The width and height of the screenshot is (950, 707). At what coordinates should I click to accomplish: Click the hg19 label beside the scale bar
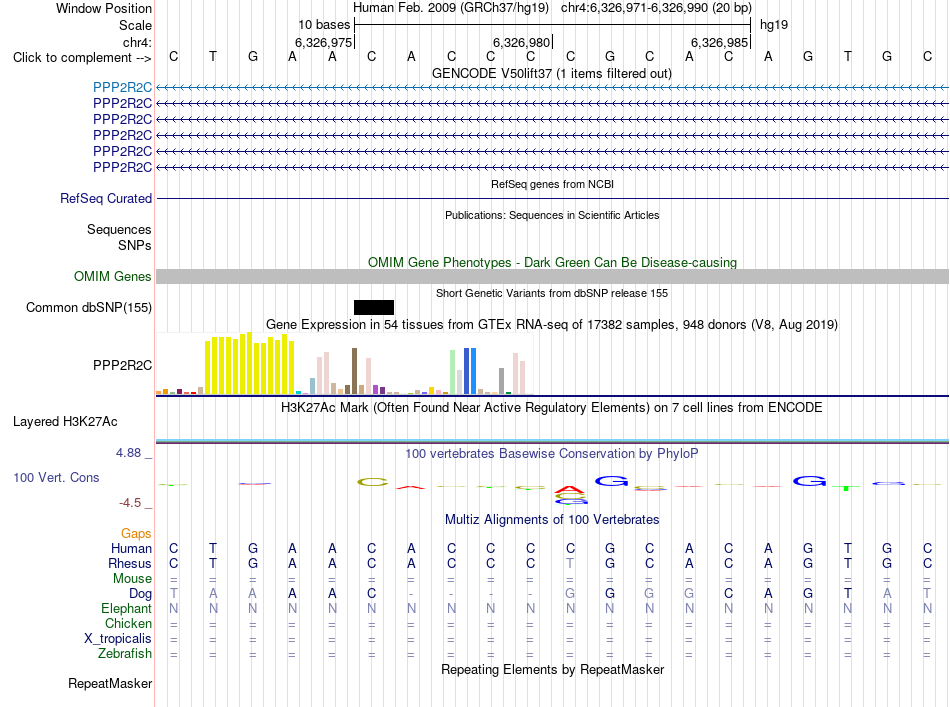click(774, 25)
